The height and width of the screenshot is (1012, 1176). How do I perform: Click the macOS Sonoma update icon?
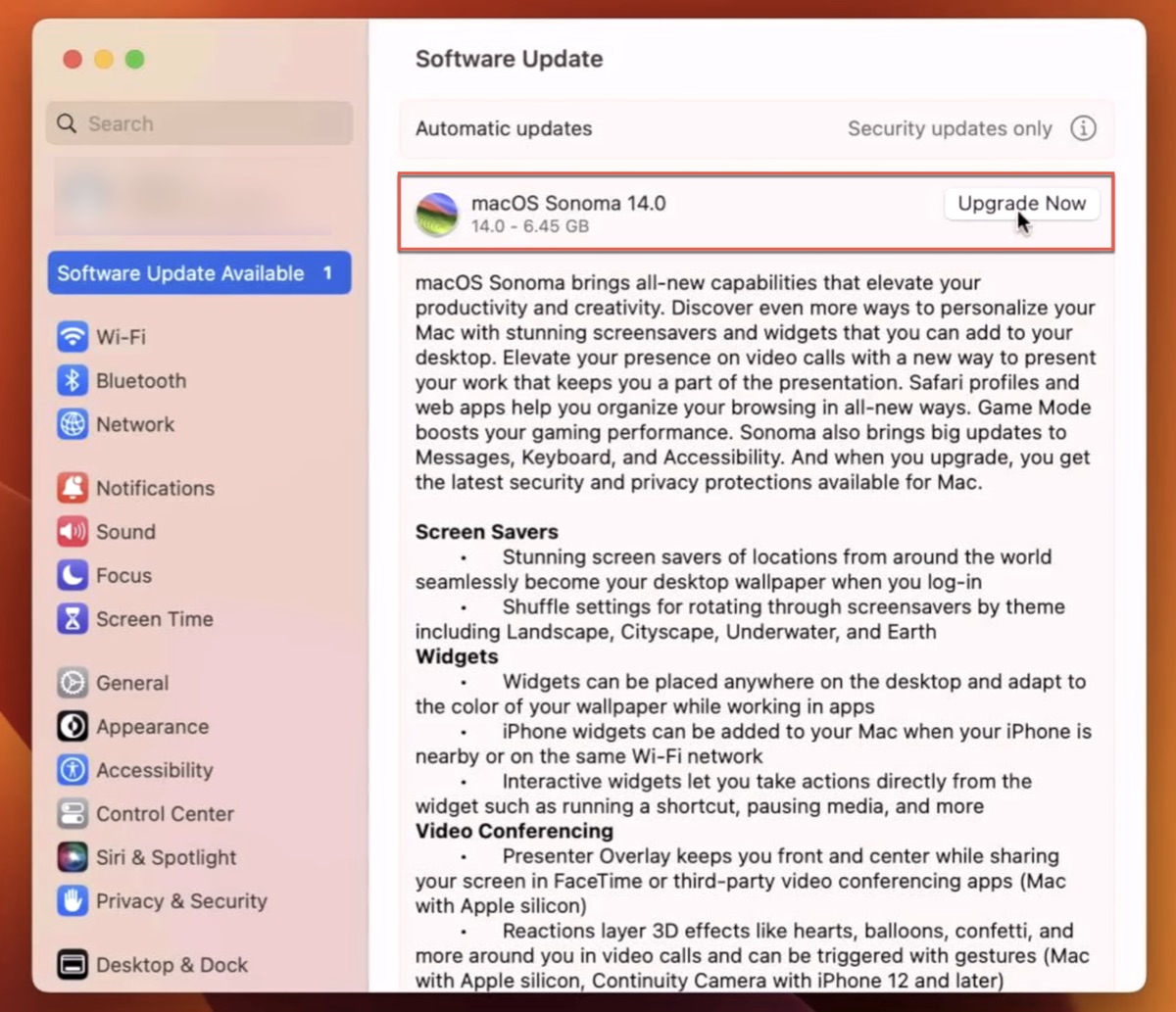[437, 214]
